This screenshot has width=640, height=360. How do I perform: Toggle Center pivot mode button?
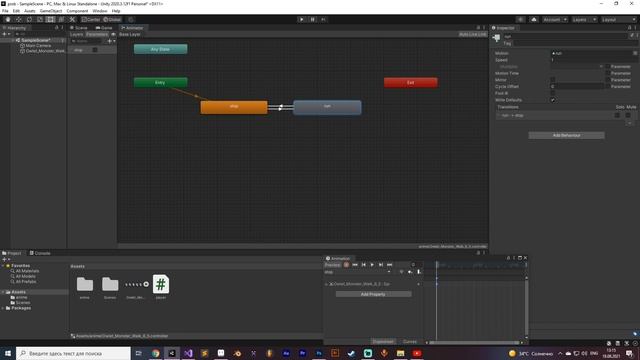coord(91,20)
